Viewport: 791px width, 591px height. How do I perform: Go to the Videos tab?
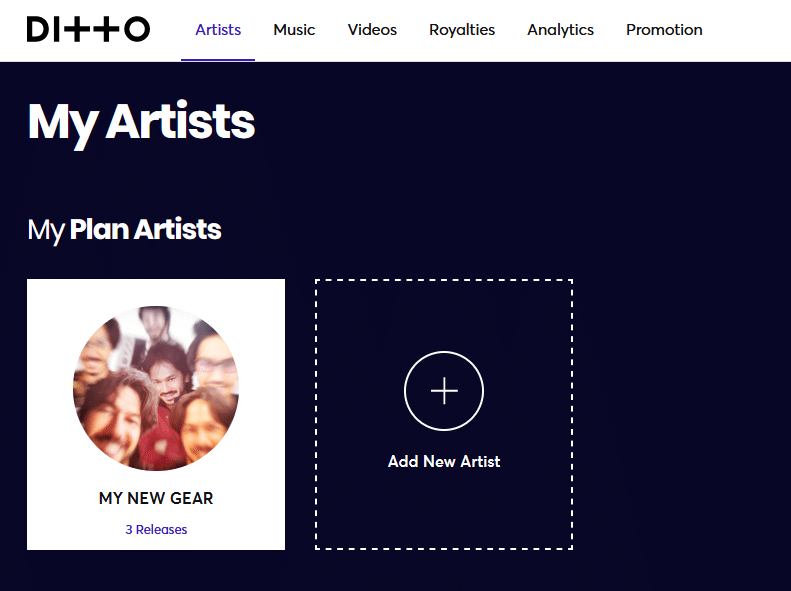372,30
